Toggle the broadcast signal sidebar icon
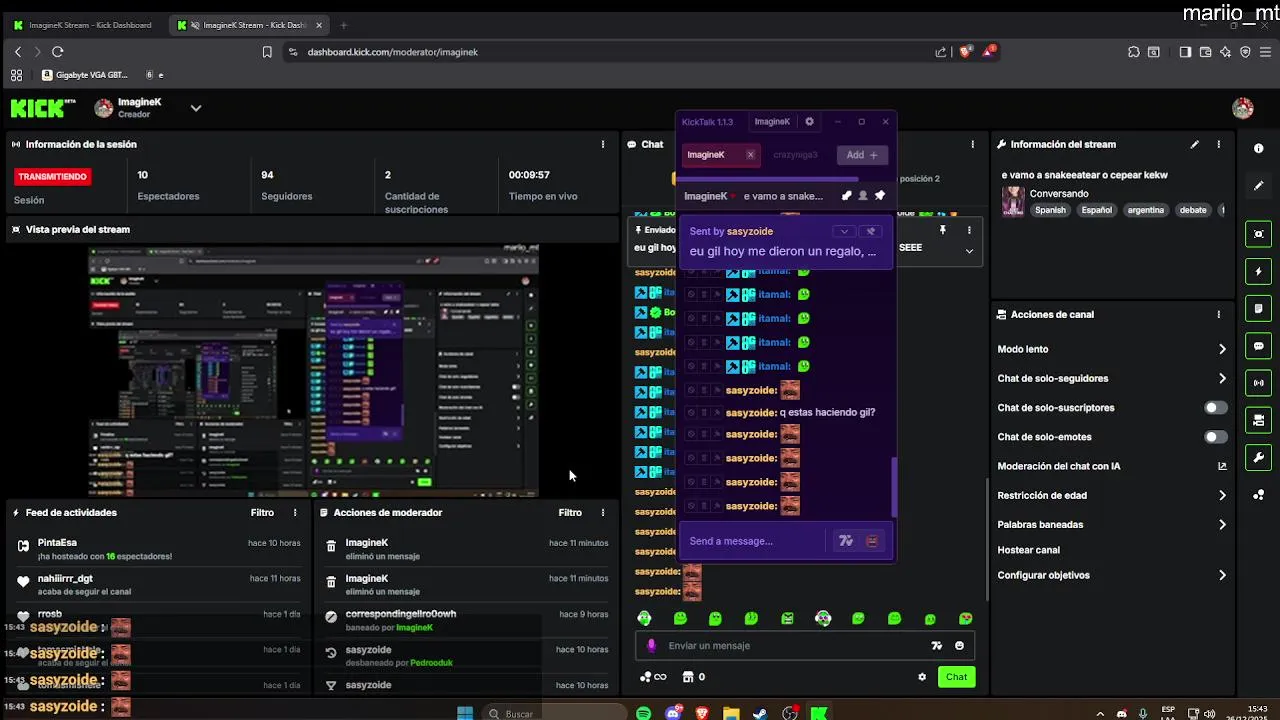1280x720 pixels. [1258, 383]
